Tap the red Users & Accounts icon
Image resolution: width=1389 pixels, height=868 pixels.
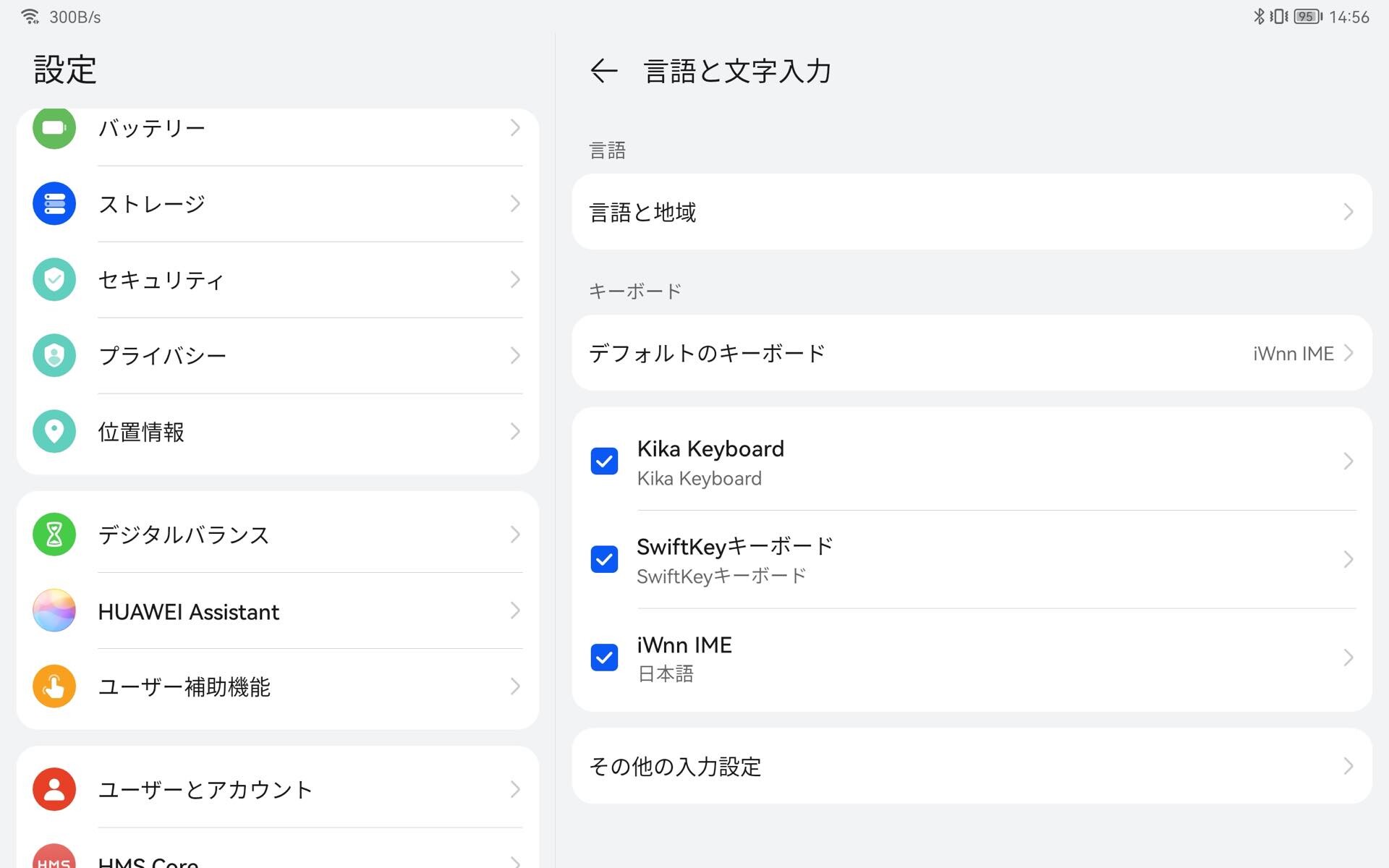pyautogui.click(x=54, y=789)
